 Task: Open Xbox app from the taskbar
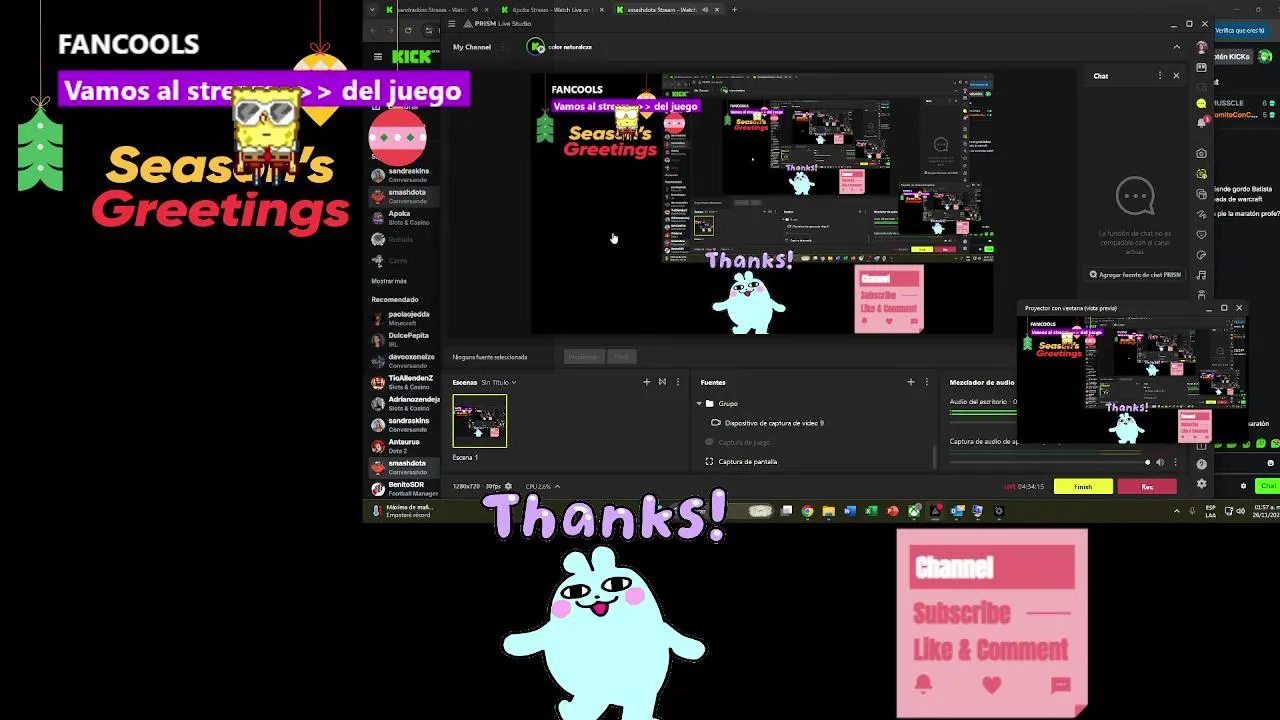[914, 511]
